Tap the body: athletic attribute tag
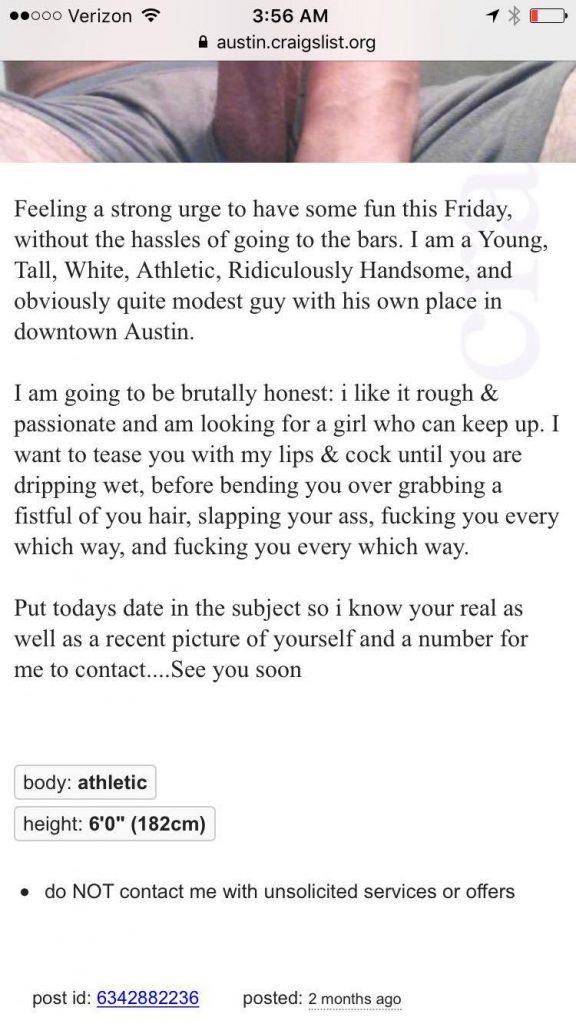Screen dimensions: 576x1024 pos(85,782)
